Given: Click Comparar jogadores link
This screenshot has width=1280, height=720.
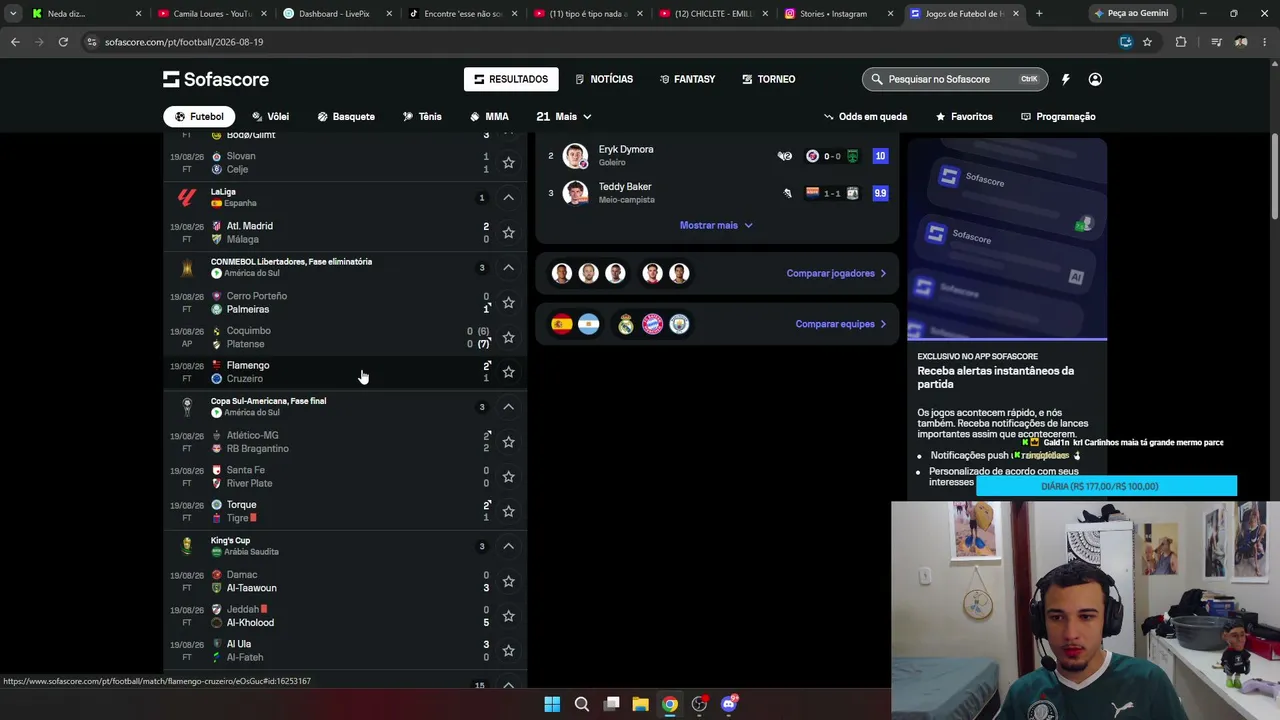Looking at the screenshot, I should click(836, 273).
